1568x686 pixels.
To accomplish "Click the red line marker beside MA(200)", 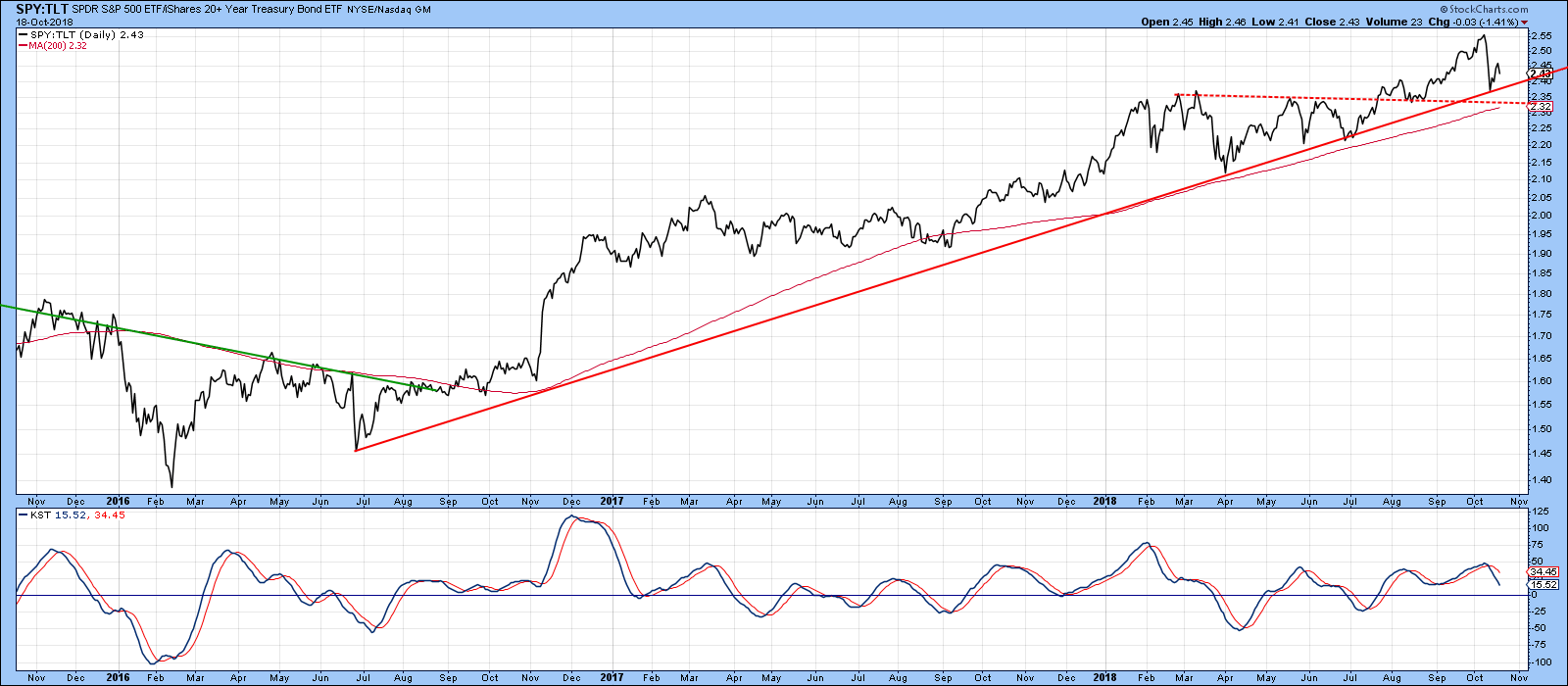I will [22, 45].
